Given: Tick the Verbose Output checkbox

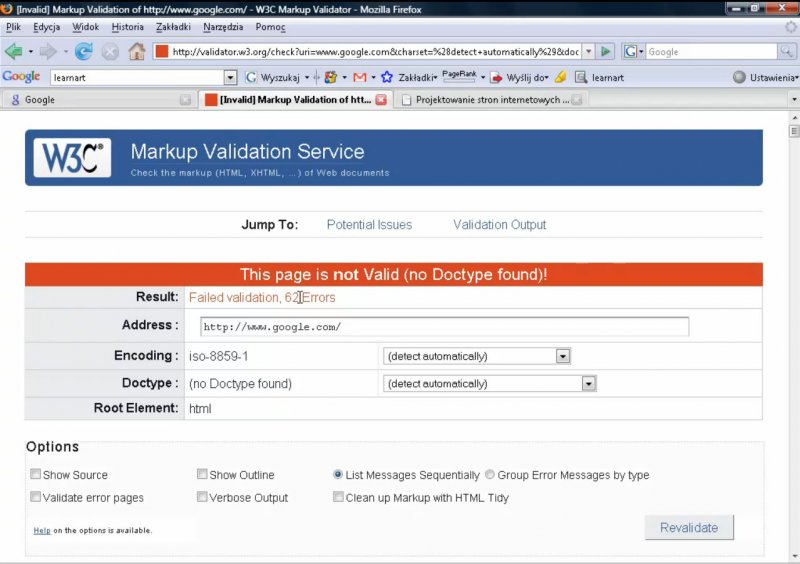Looking at the screenshot, I should coord(202,497).
